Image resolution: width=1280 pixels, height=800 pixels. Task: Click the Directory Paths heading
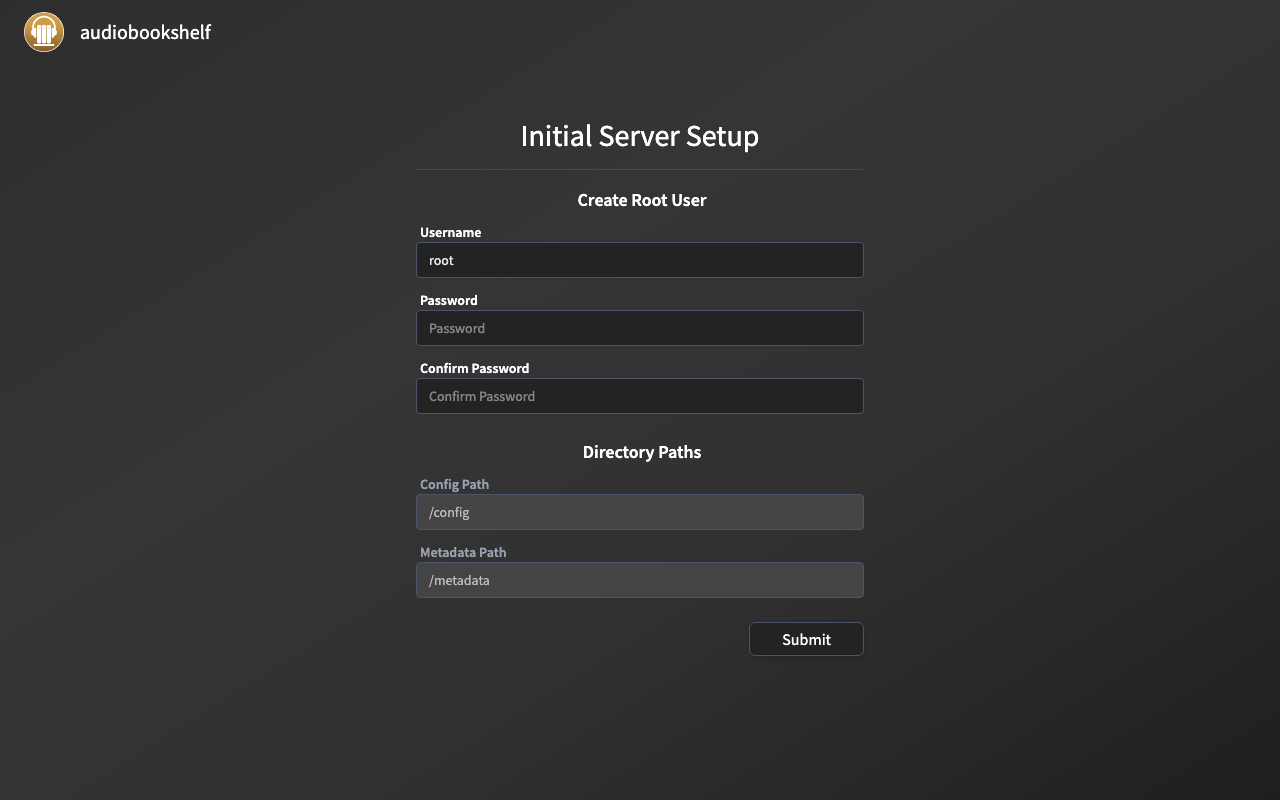pos(641,452)
